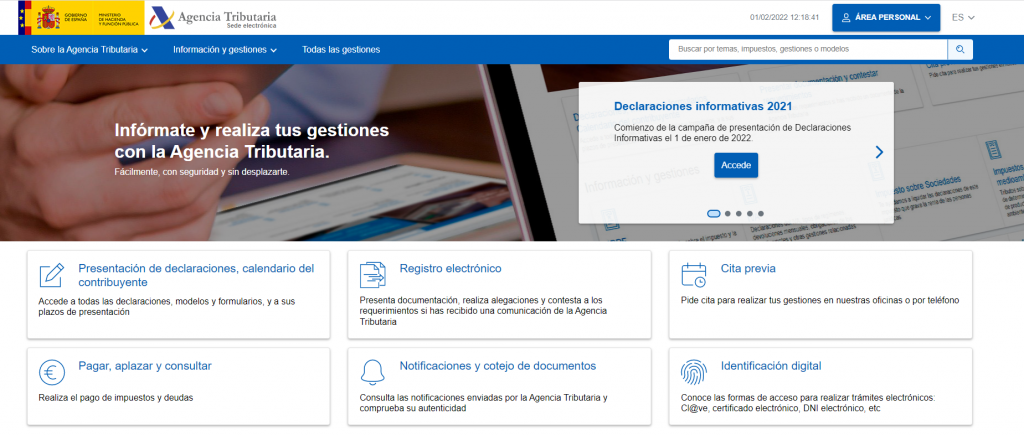
Task: Open the Área Personal menu
Action: (x=886, y=17)
